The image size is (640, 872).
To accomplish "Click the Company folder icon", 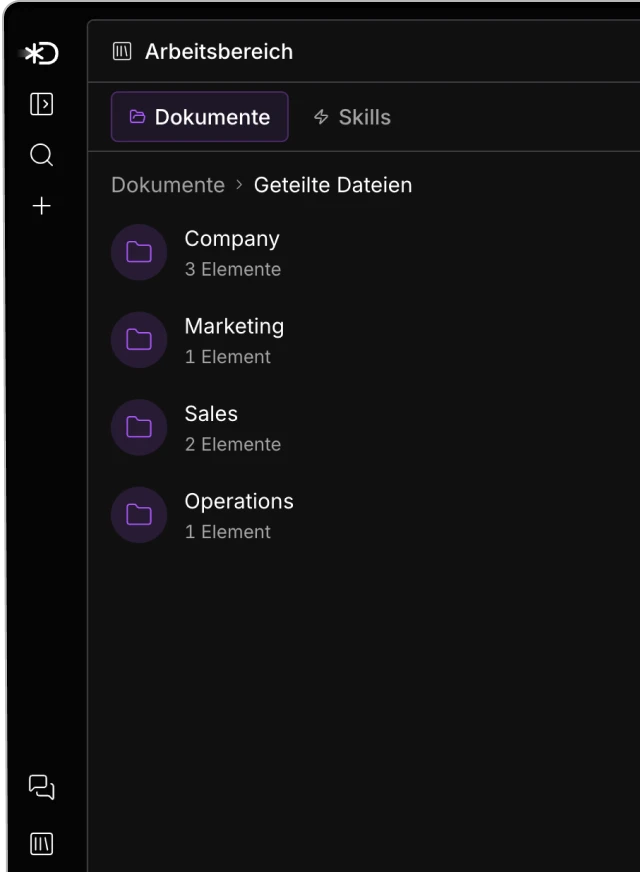I will point(139,252).
